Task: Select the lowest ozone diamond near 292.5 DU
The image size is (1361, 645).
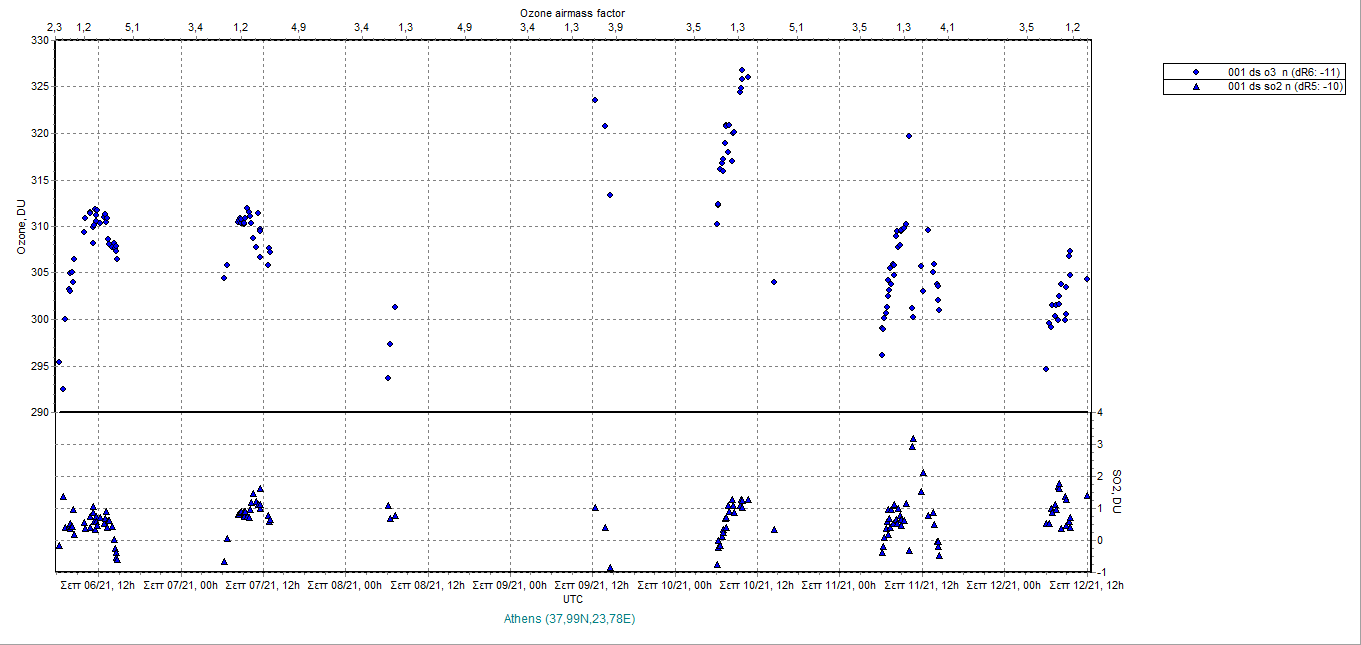Action: tap(62, 389)
